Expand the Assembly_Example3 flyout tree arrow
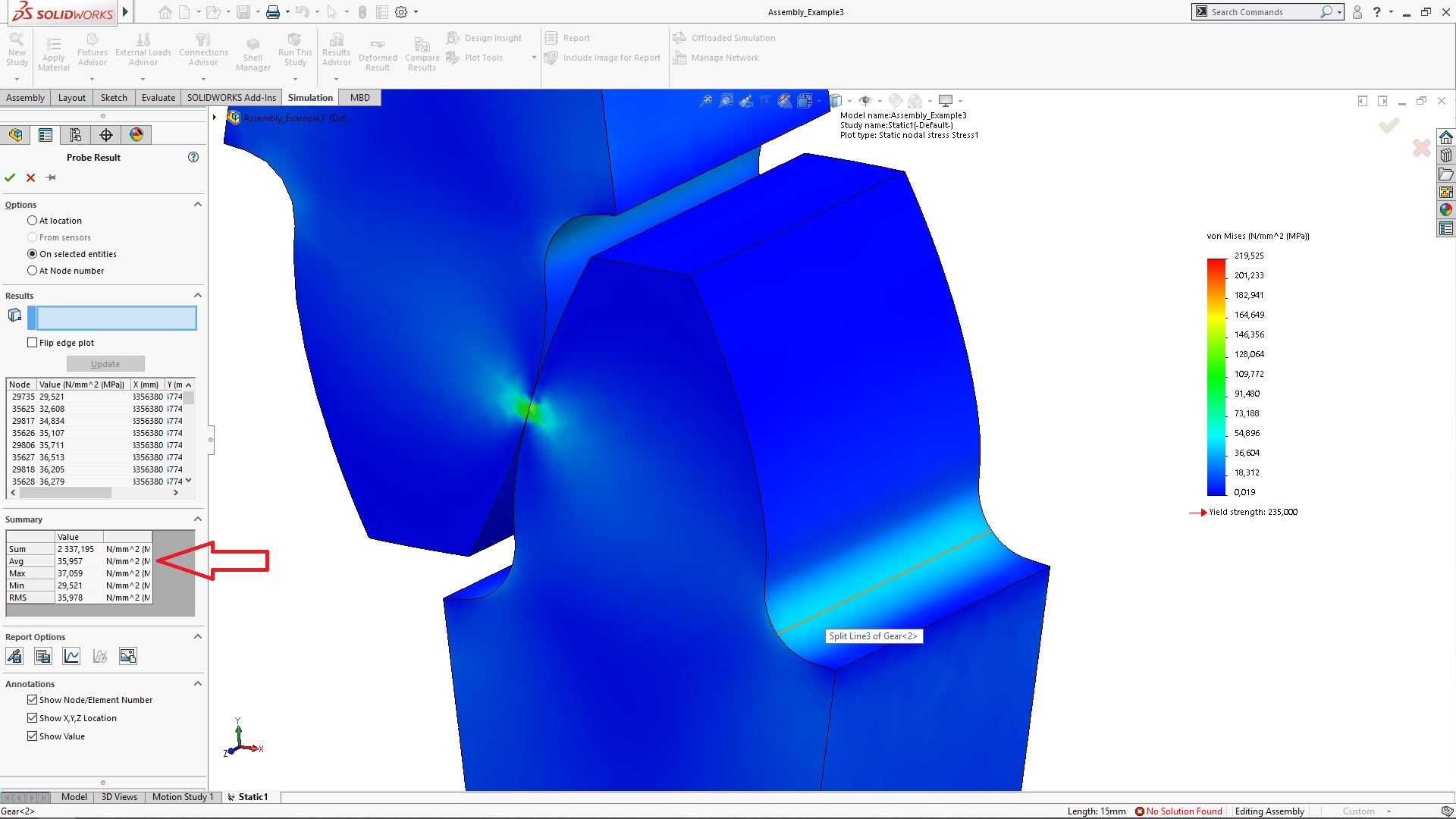The width and height of the screenshot is (1456, 819). click(215, 118)
